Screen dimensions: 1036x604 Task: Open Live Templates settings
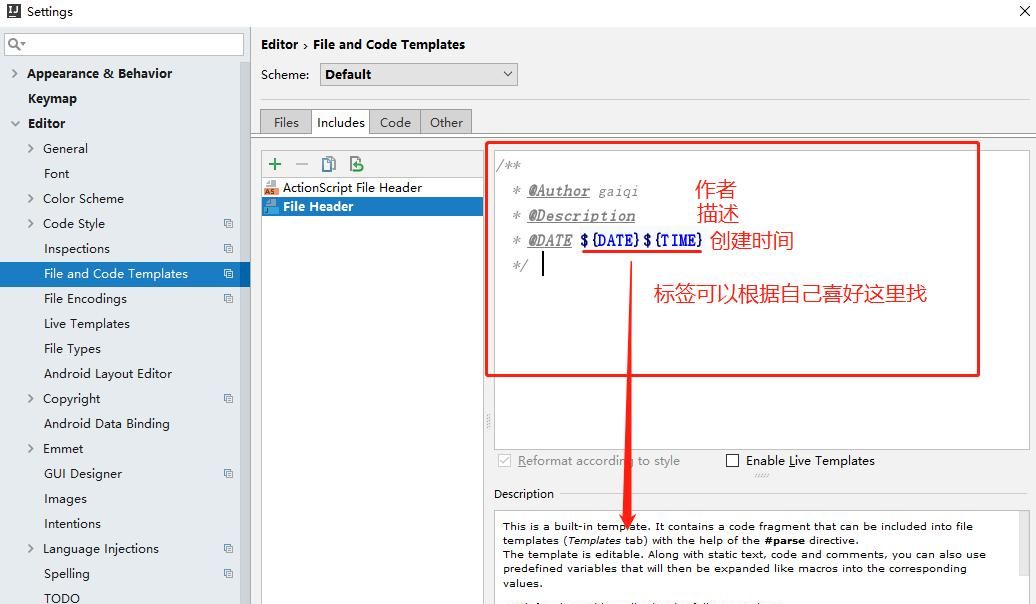[x=87, y=324]
